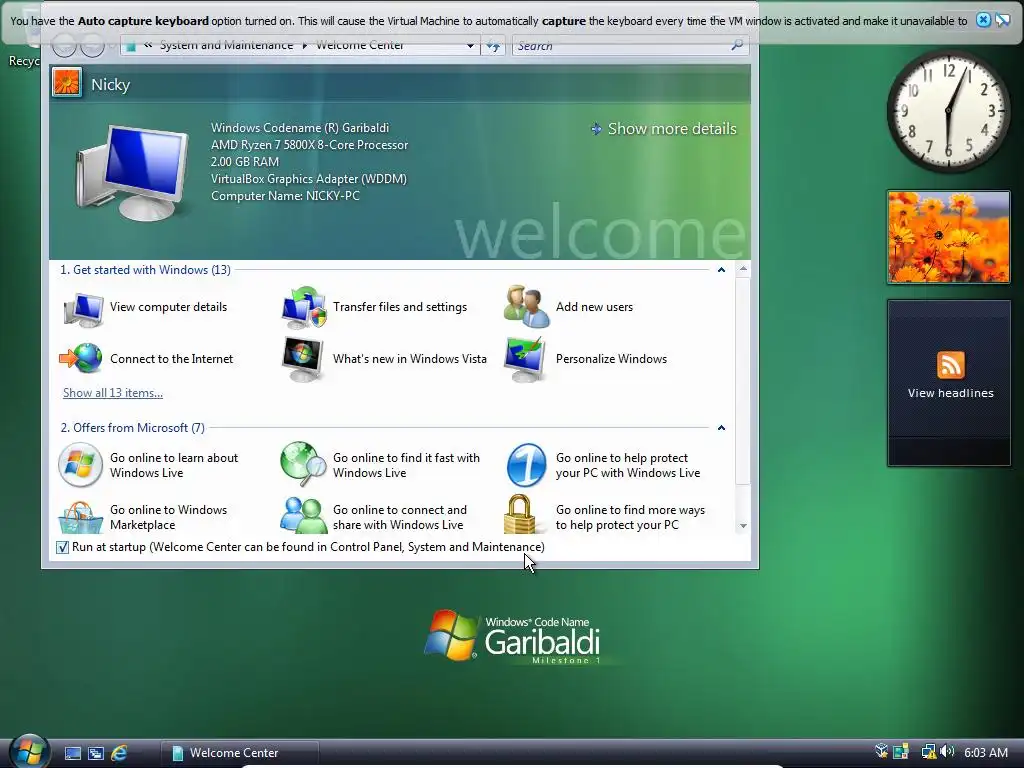Click the analog clock gadget
The image size is (1024, 768).
tap(948, 112)
